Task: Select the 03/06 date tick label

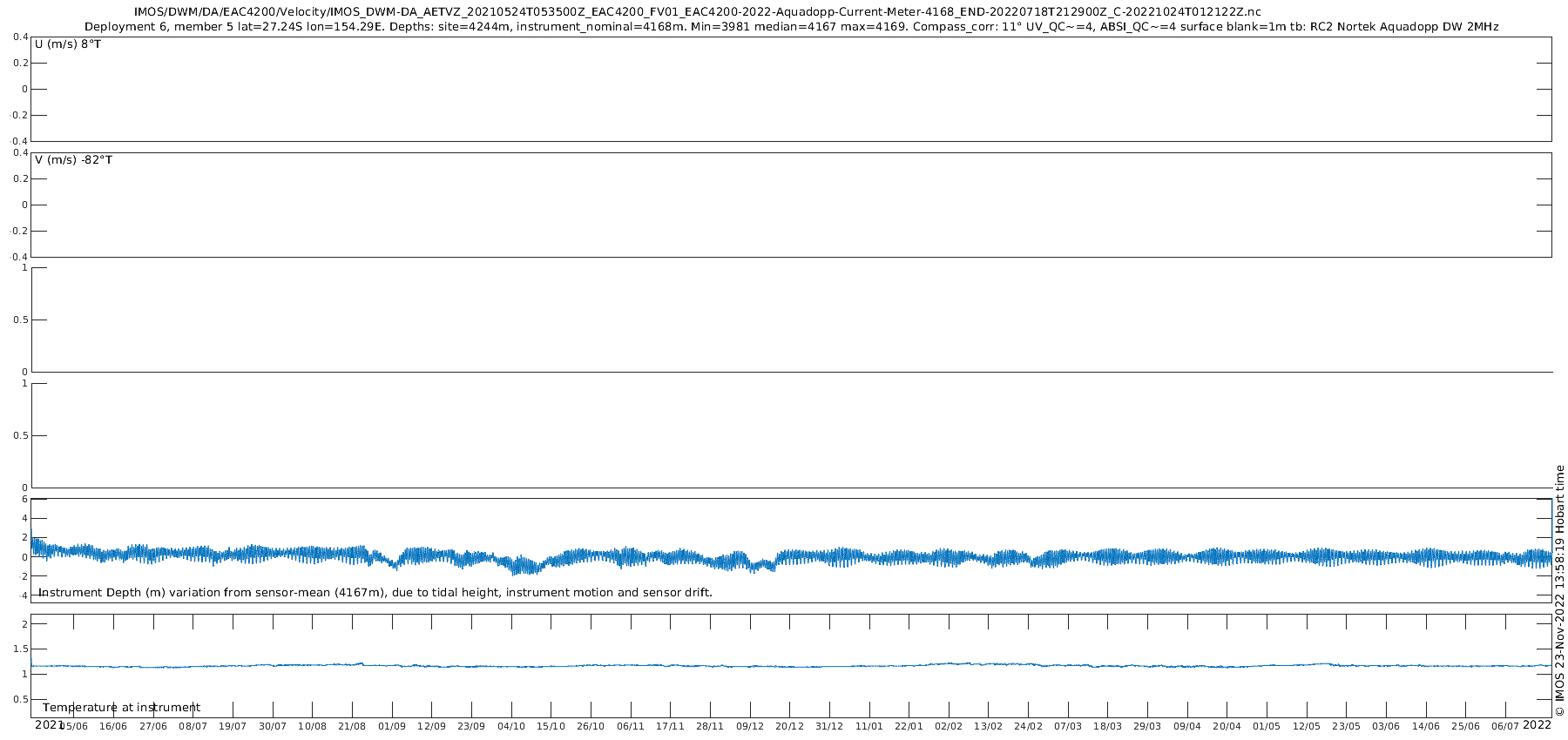Action: (x=1386, y=726)
